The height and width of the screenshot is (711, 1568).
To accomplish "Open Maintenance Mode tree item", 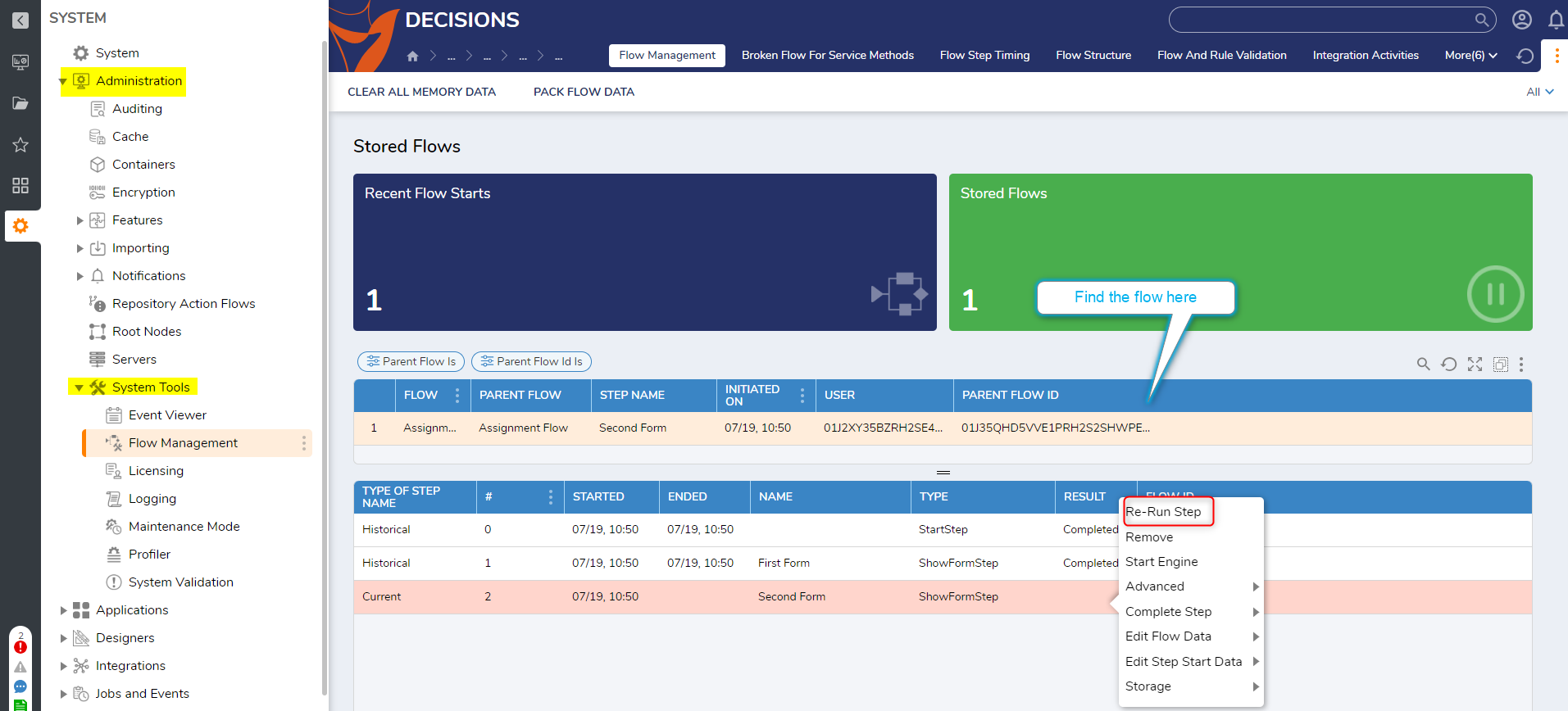I will pyautogui.click(x=184, y=527).
